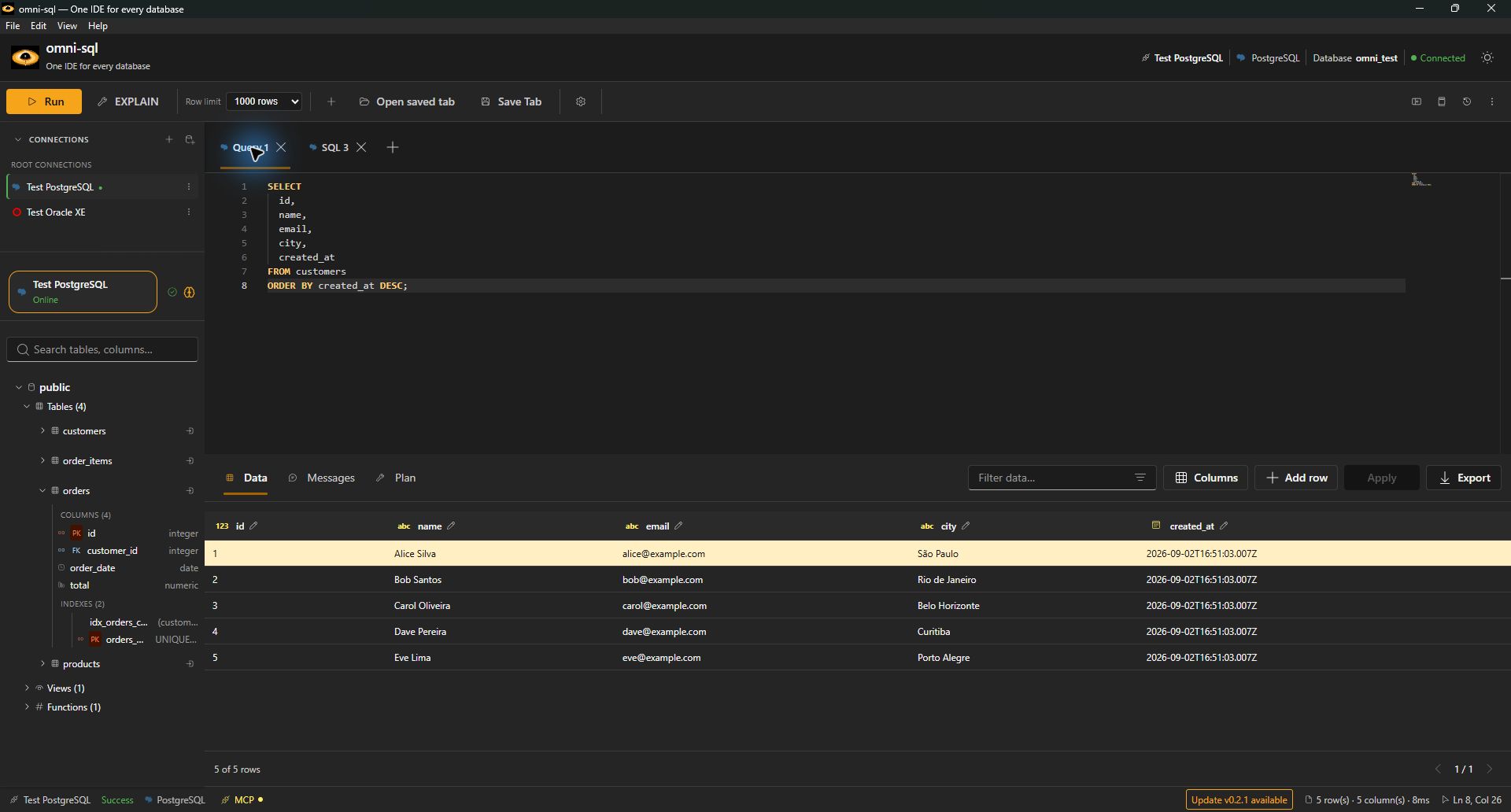Open the query history clock icon

click(1467, 101)
